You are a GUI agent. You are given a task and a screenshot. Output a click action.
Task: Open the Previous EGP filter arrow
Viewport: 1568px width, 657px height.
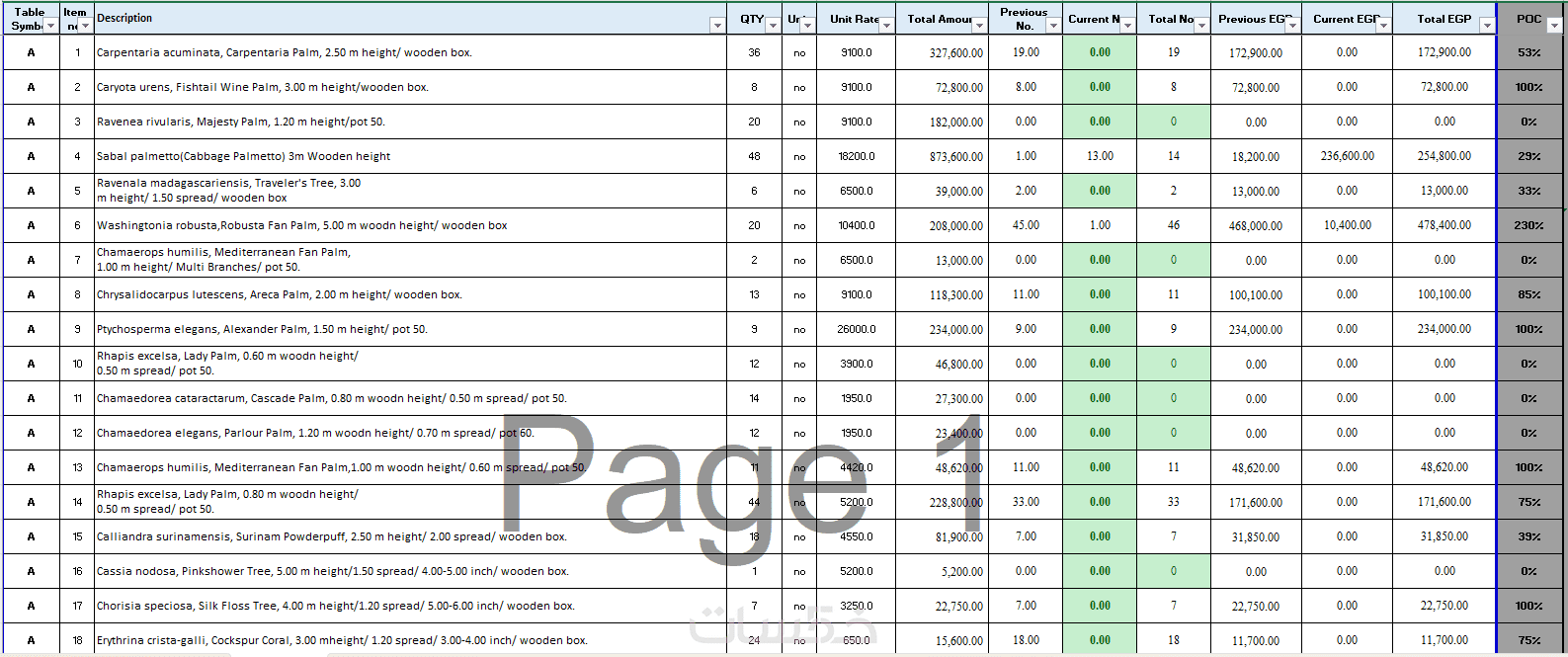coord(1292,26)
